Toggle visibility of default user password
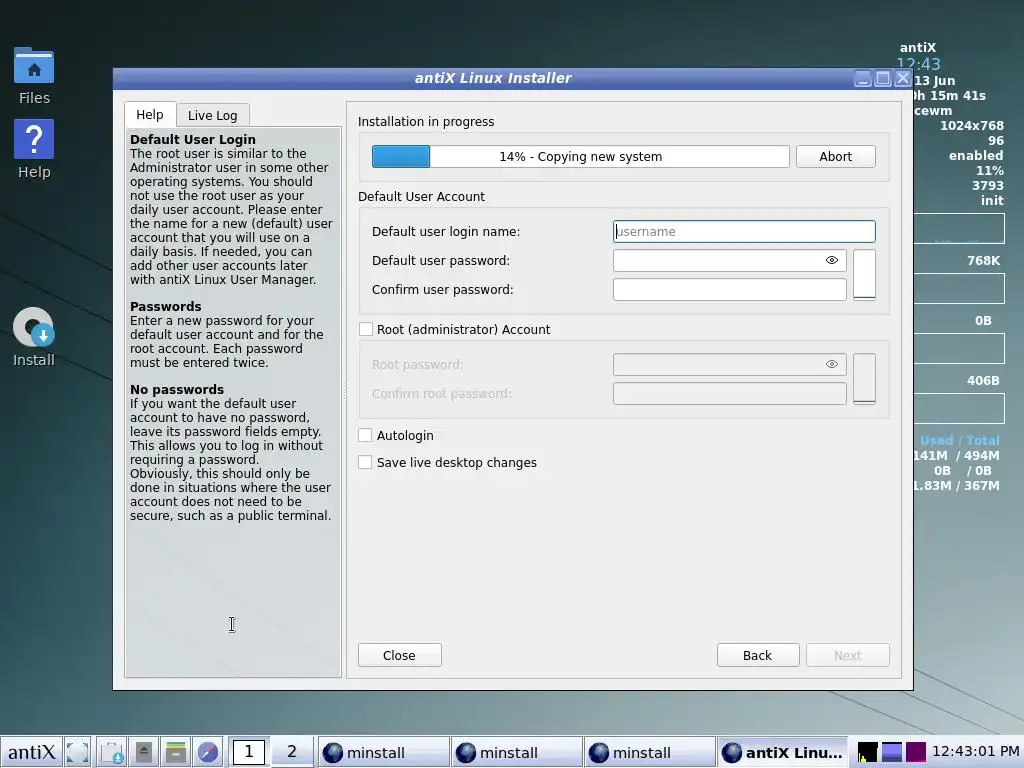The image size is (1024, 768). coord(831,261)
